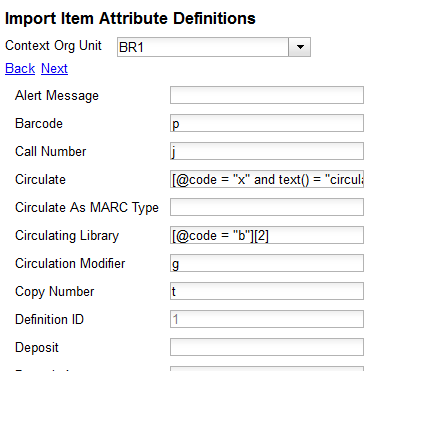Image resolution: width=447 pixels, height=432 pixels.
Task: Focus the Barcode text box
Action: pos(267,123)
